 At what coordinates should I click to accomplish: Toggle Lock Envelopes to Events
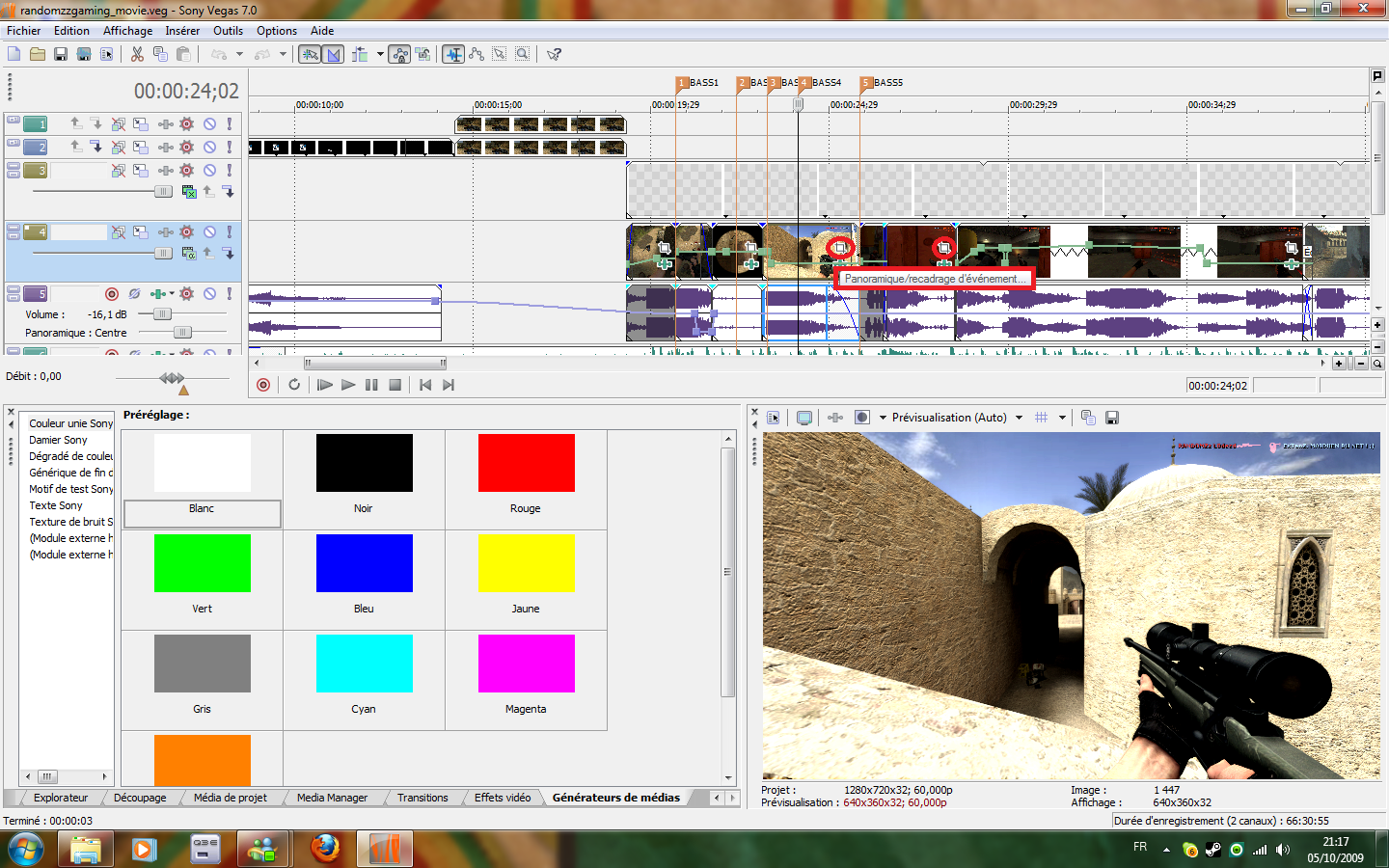pyautogui.click(x=399, y=54)
